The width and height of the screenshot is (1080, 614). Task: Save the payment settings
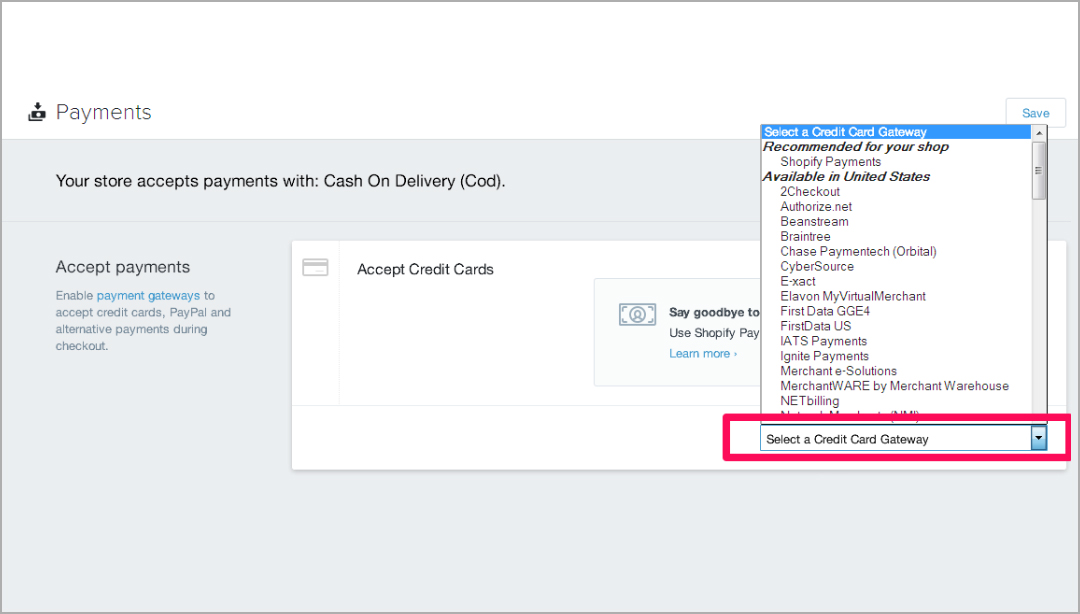pos(1035,113)
